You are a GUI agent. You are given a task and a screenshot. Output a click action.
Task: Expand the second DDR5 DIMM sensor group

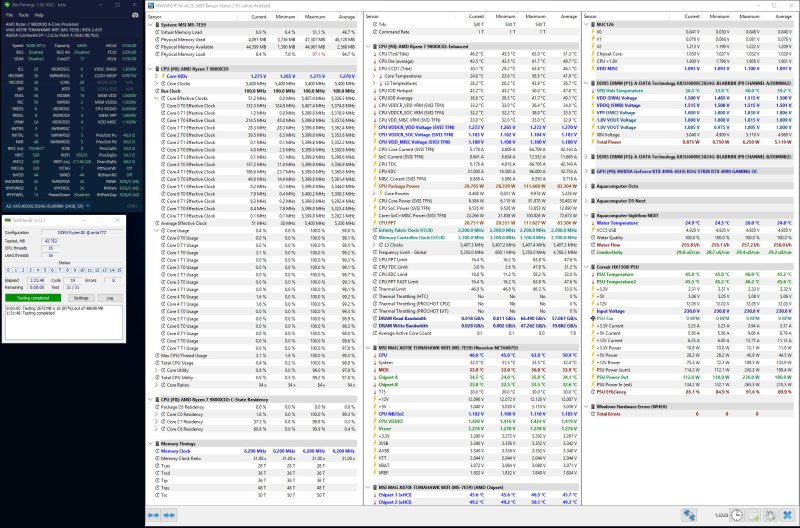[586, 157]
